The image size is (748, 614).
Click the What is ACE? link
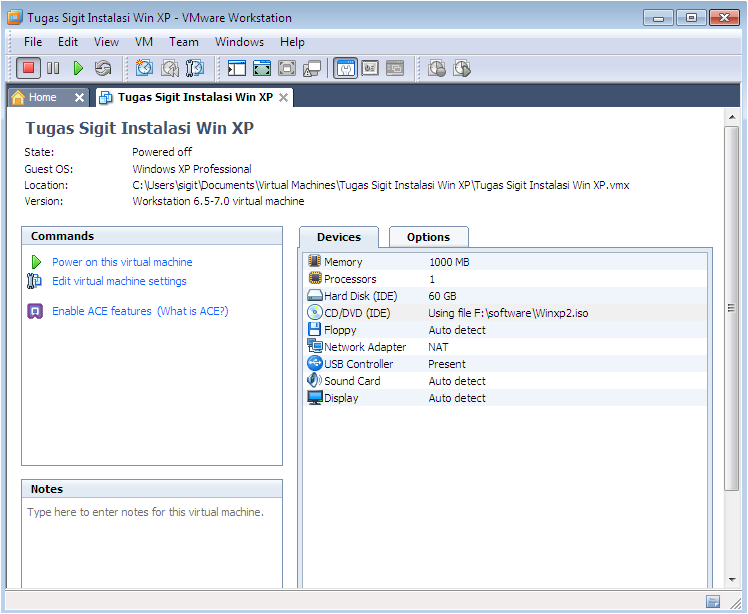(x=193, y=311)
